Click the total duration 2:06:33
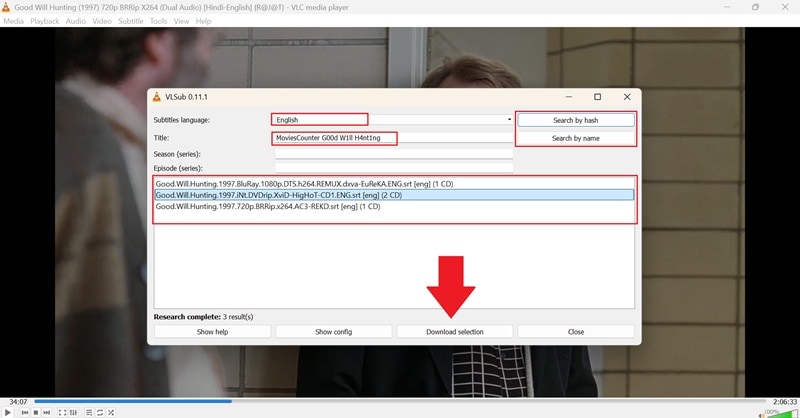 click(785, 402)
